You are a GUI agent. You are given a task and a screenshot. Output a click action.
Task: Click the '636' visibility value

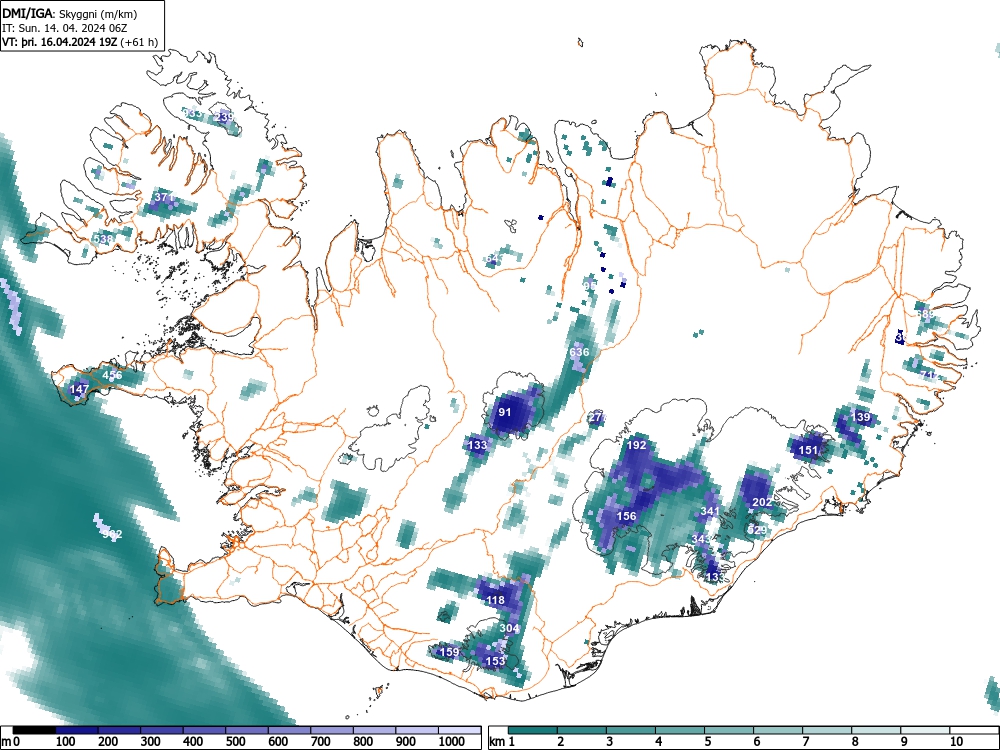[x=579, y=352]
